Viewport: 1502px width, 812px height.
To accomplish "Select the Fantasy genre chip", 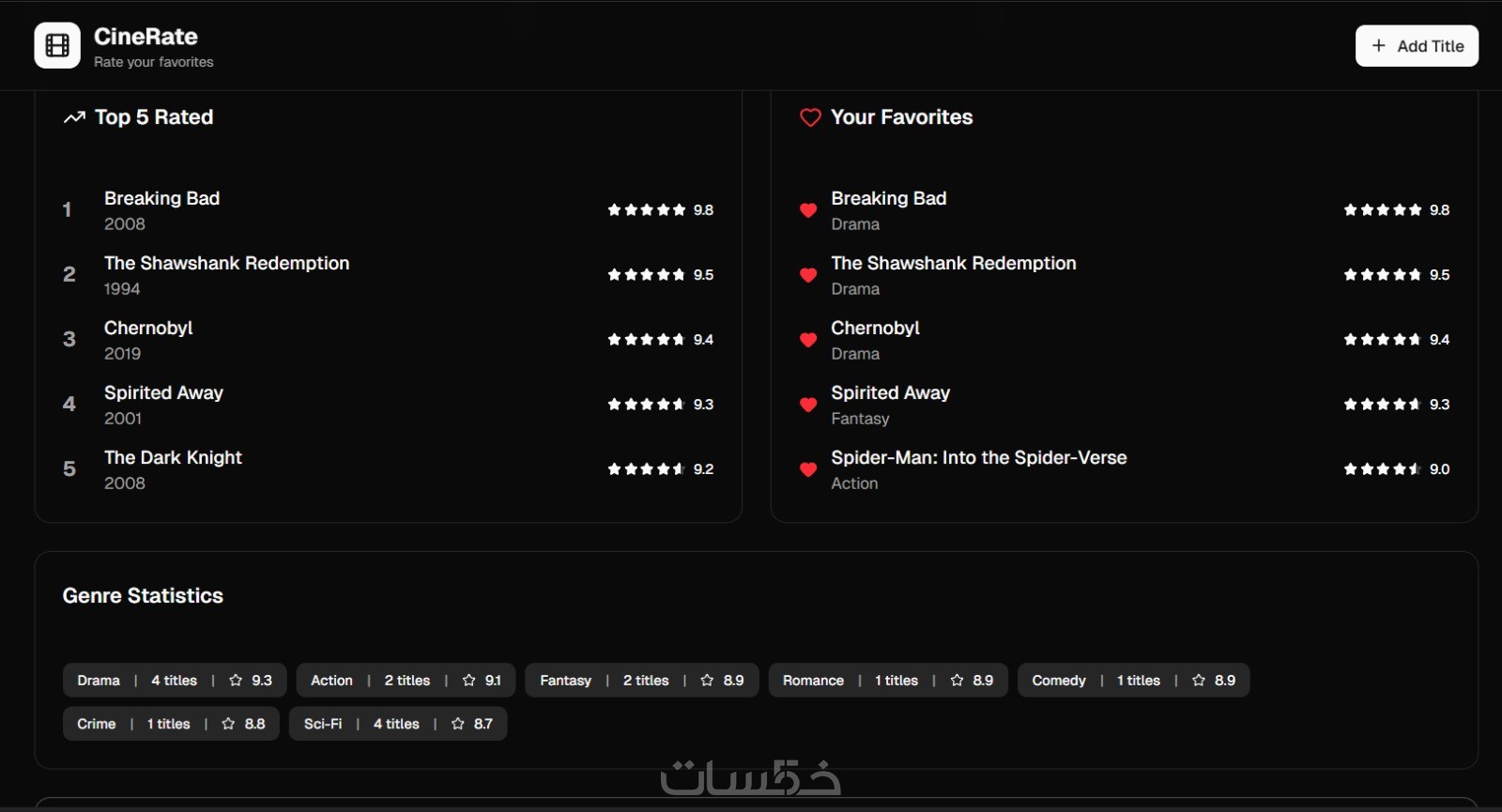I will tap(642, 681).
